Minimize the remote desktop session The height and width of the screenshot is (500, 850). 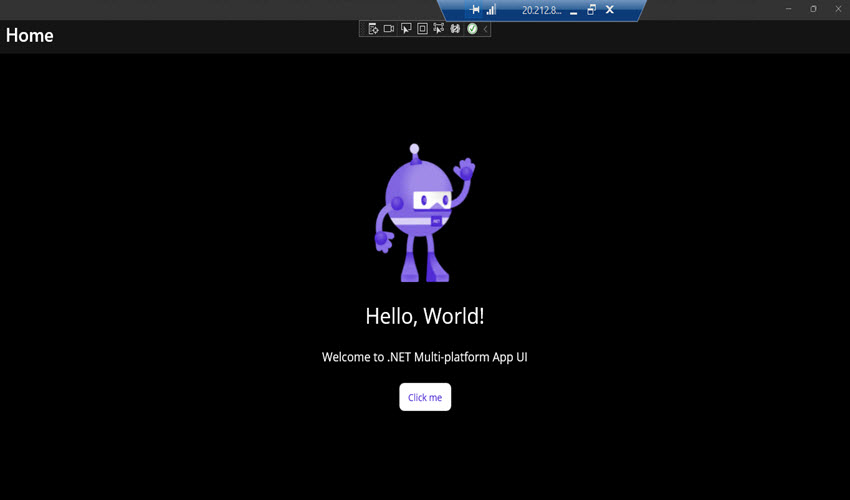pos(573,10)
